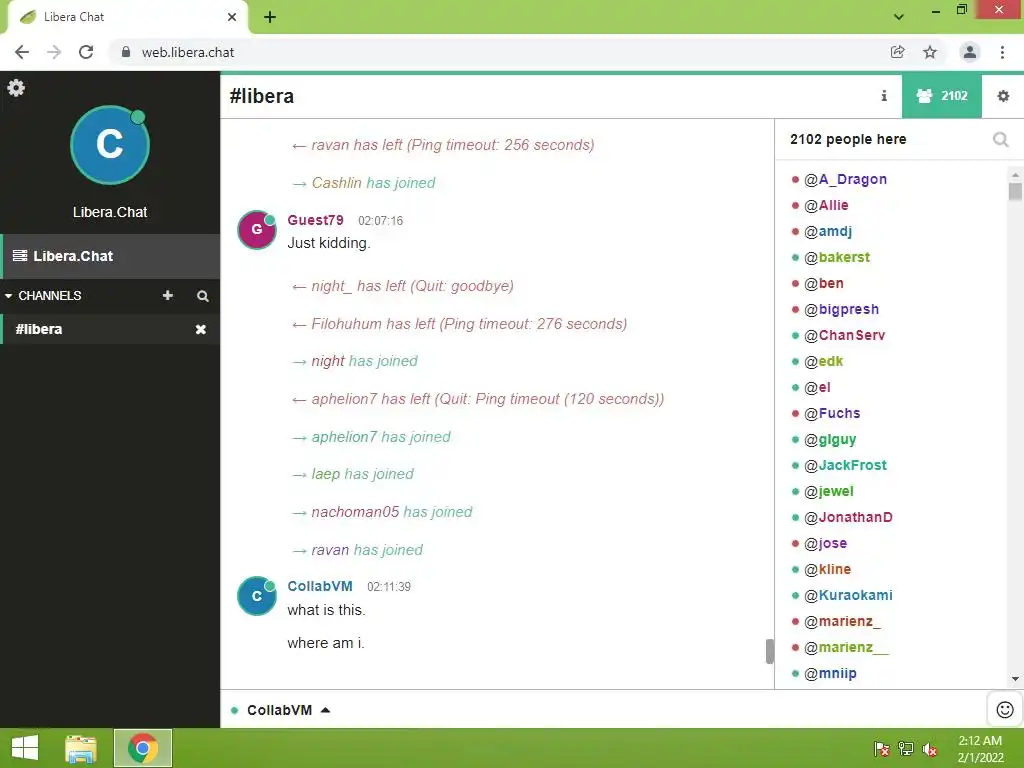This screenshot has height=768, width=1024.
Task: Reload the web.libera.chat page
Action: [x=86, y=52]
